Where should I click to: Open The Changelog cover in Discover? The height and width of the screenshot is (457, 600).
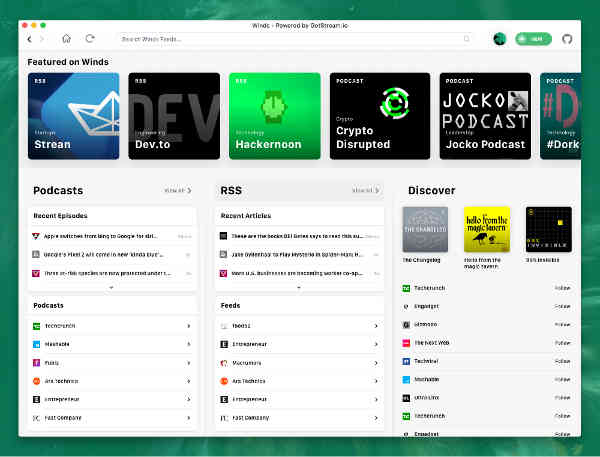425,229
